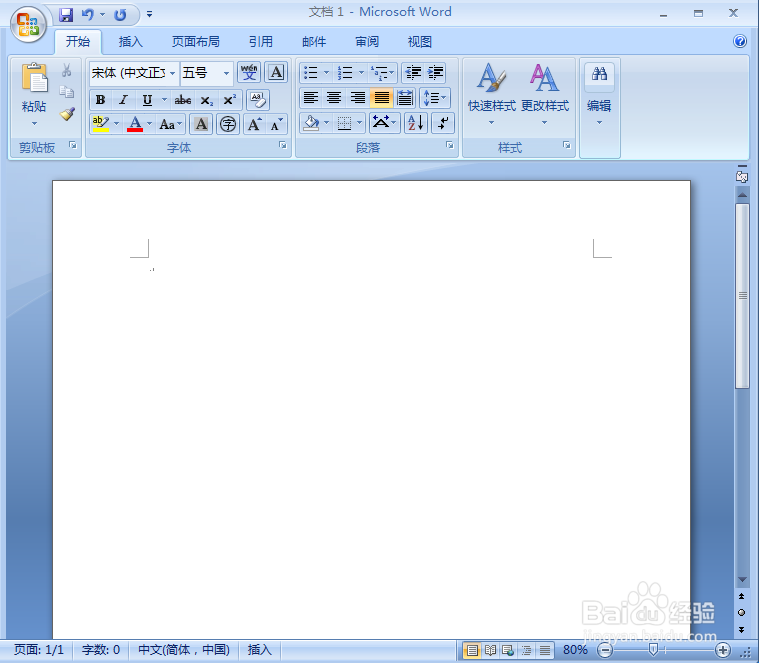Switch to 视图 tab
Image resolution: width=759 pixels, height=663 pixels.
pyautogui.click(x=420, y=42)
